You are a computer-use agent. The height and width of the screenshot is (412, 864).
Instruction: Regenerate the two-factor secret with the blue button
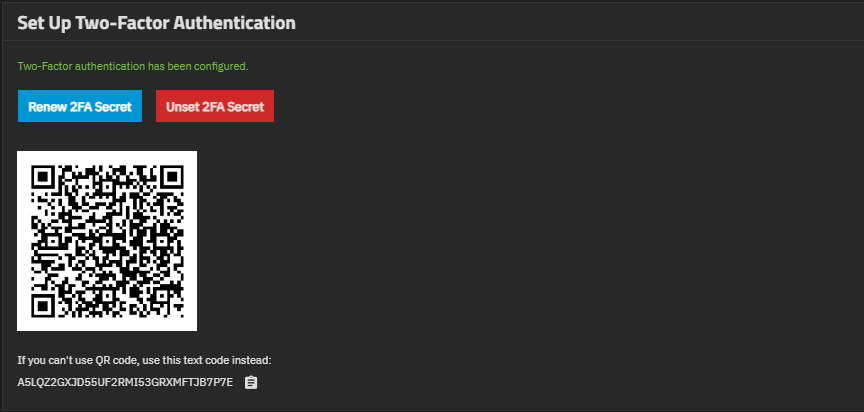pyautogui.click(x=80, y=106)
